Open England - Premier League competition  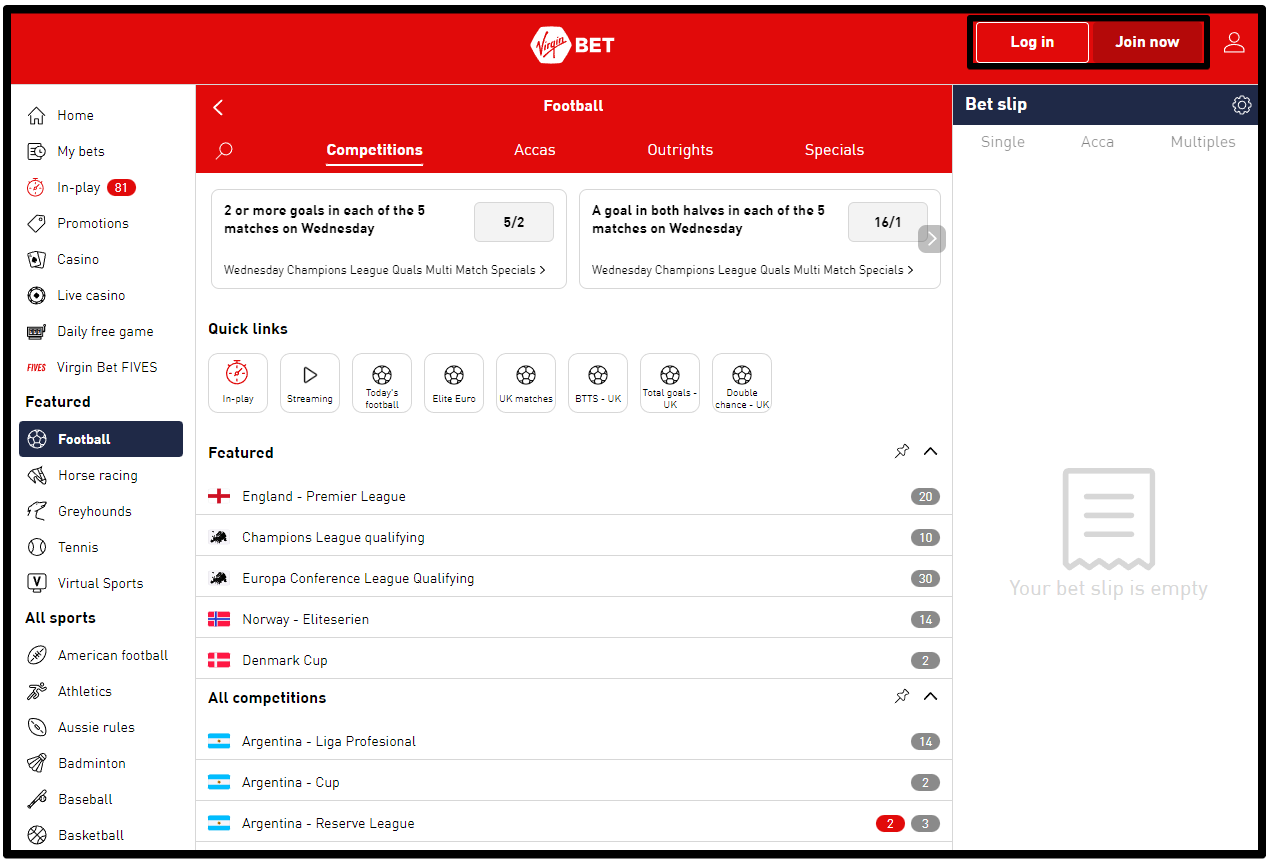[574, 496]
